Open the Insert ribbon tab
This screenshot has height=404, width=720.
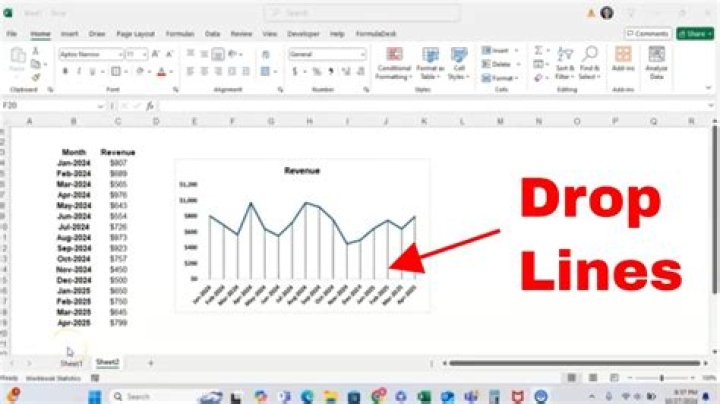pos(70,33)
